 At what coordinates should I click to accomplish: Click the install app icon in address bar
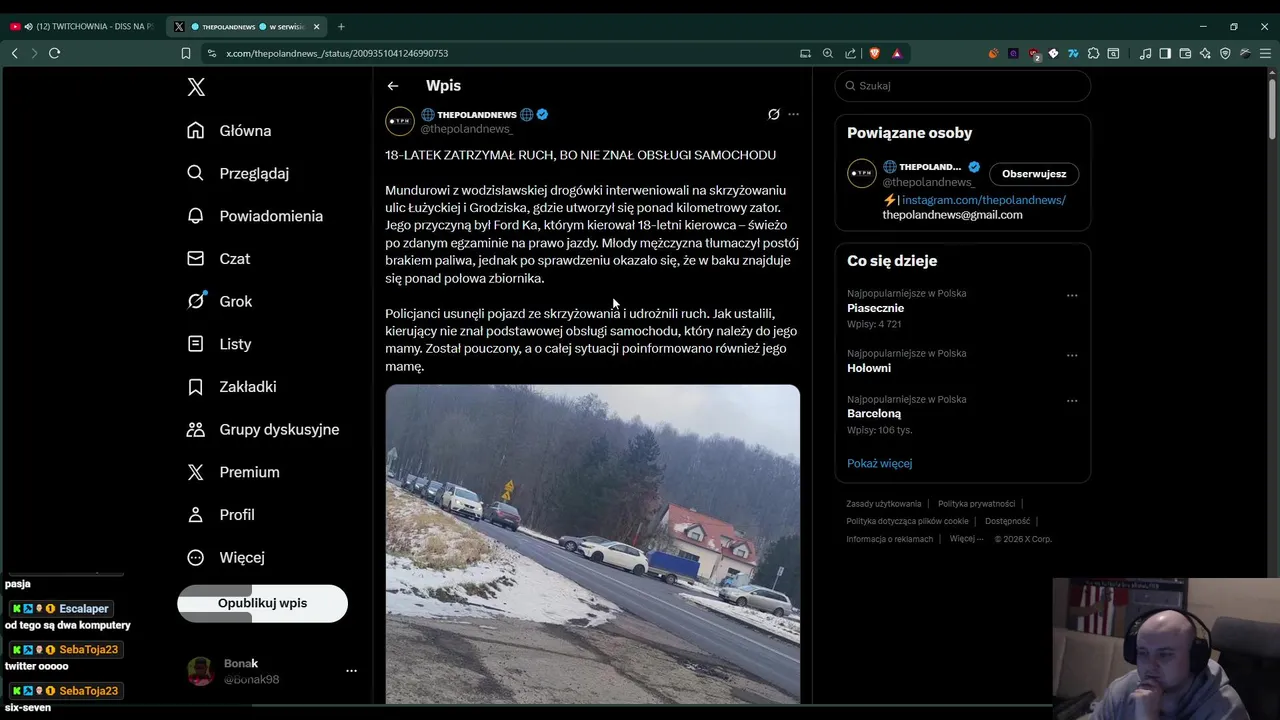pyautogui.click(x=805, y=53)
